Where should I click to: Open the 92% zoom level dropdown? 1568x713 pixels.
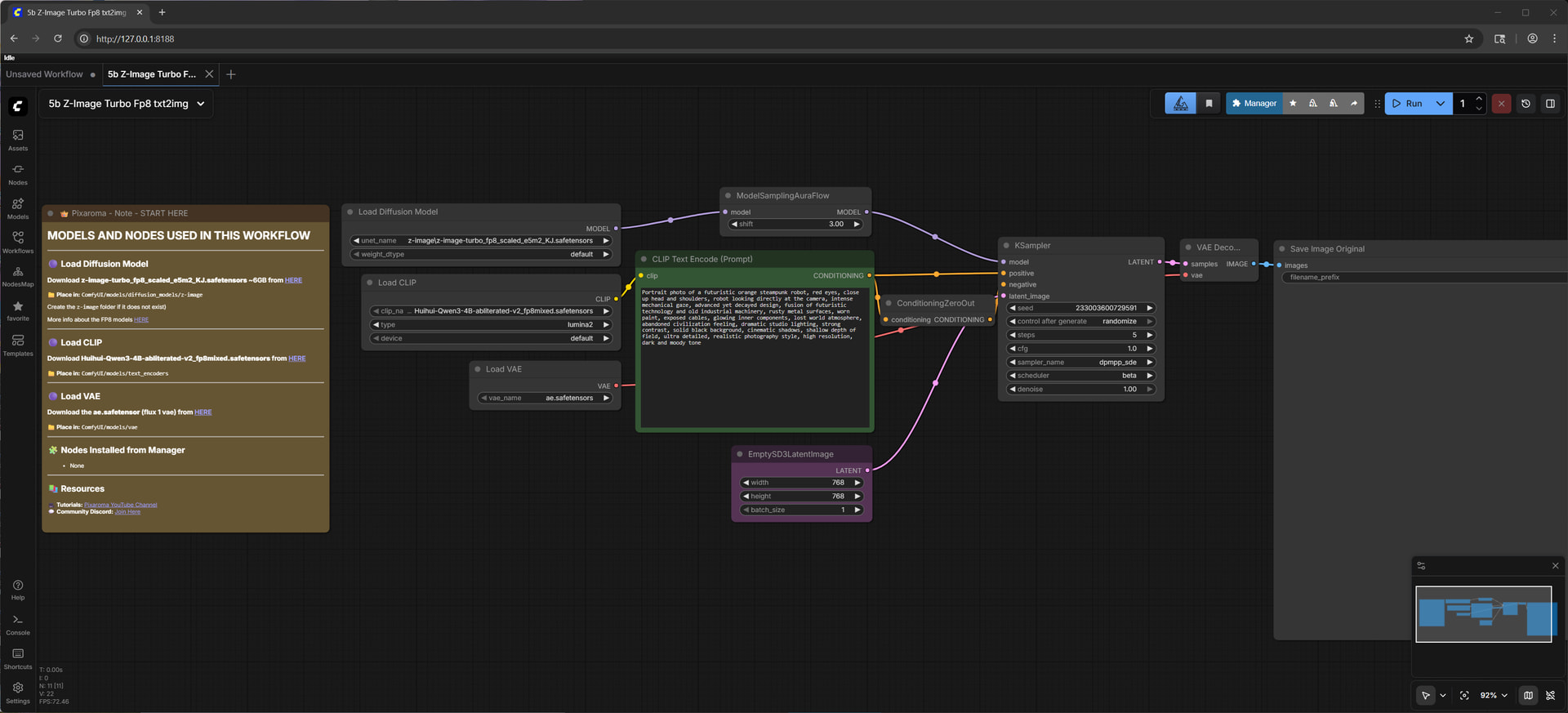pos(1494,696)
